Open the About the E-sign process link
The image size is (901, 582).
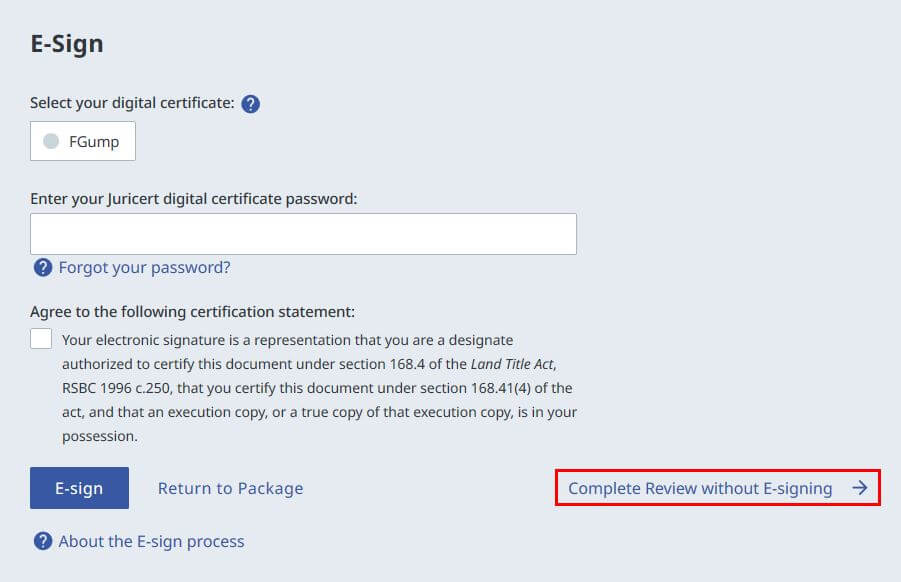[x=151, y=541]
